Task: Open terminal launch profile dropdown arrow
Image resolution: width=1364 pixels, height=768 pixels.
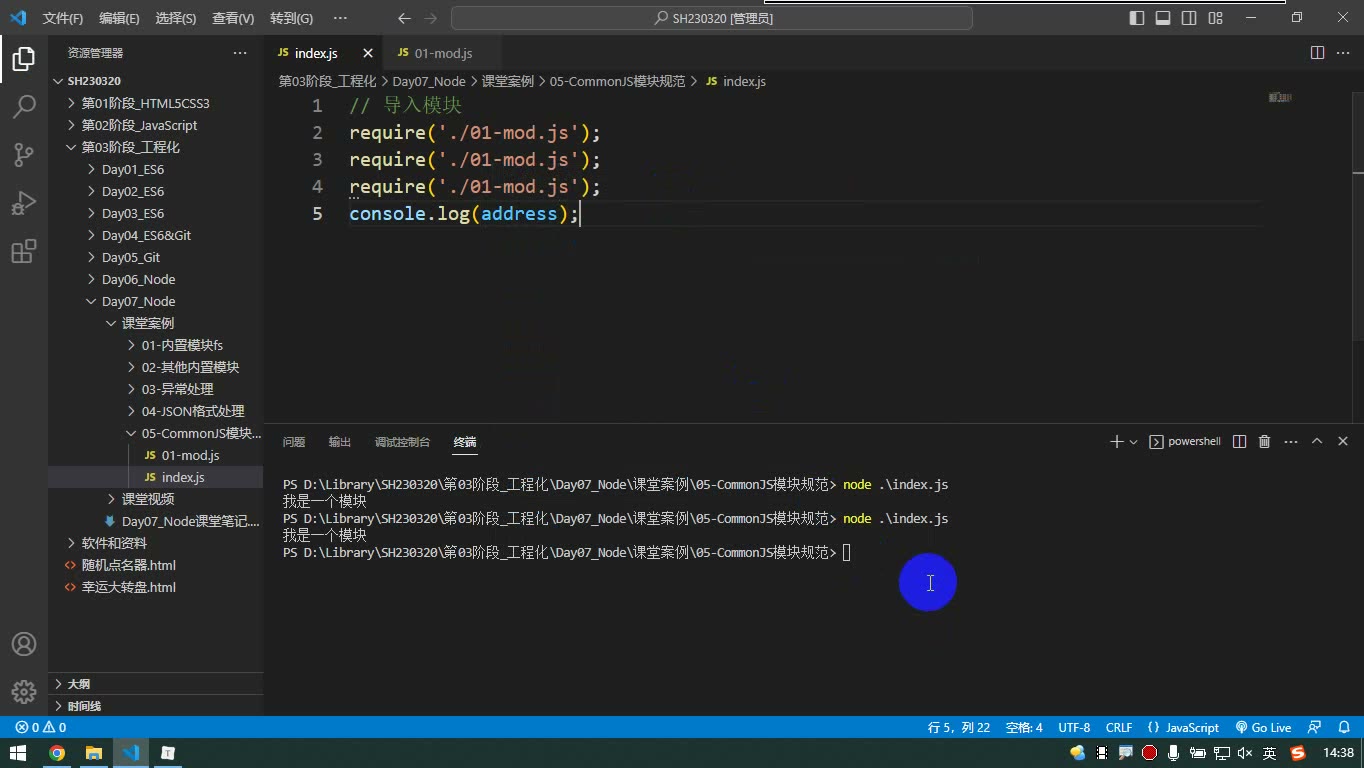Action: coord(1133,441)
